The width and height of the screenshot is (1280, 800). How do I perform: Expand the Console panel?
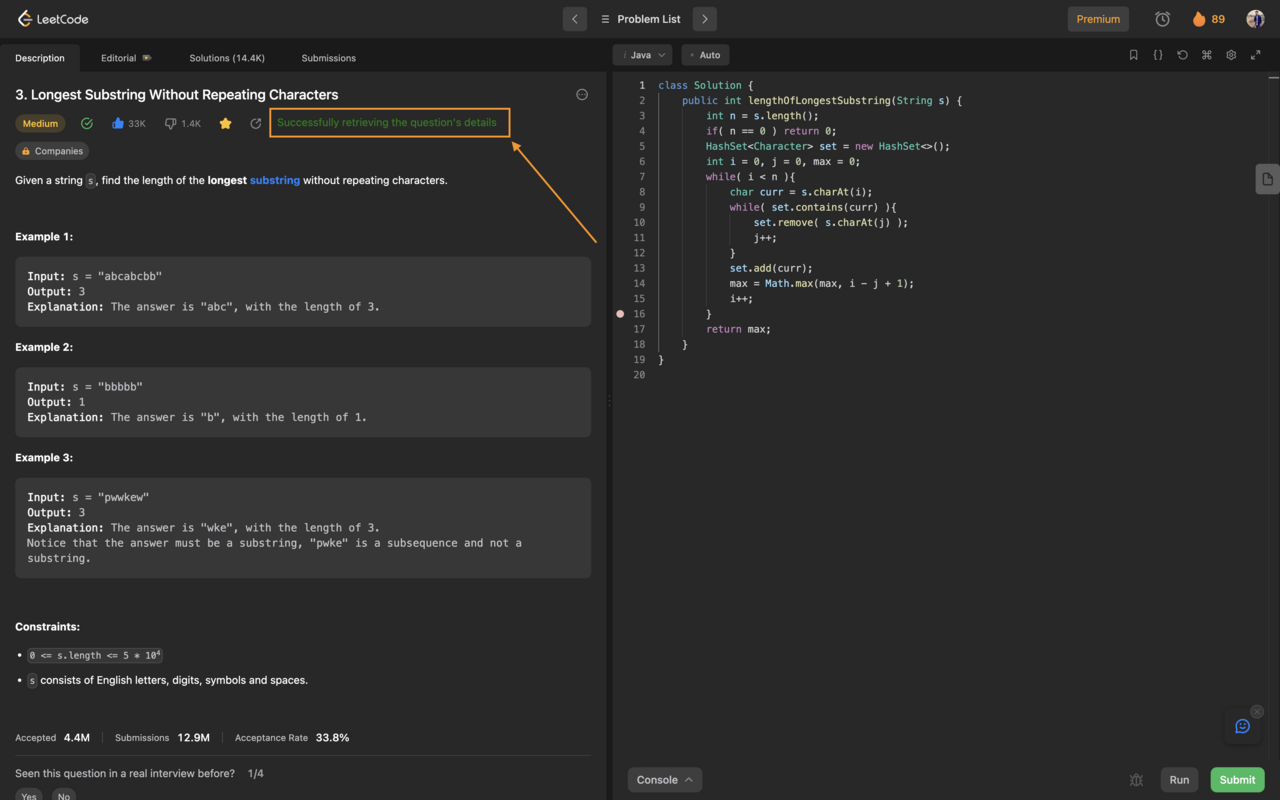click(665, 780)
